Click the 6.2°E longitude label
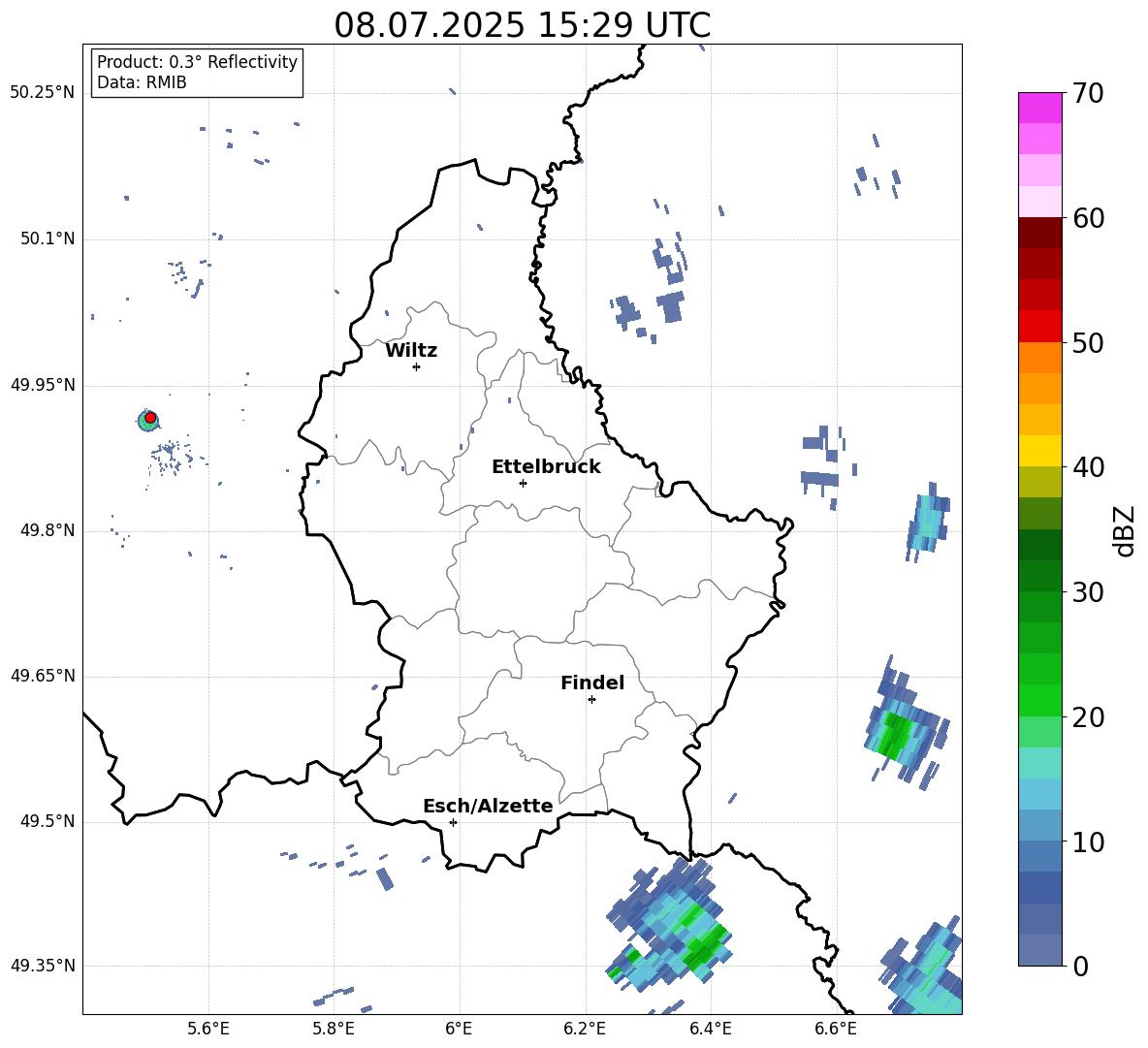Image resolution: width=1148 pixels, height=1048 pixels. point(585,1029)
